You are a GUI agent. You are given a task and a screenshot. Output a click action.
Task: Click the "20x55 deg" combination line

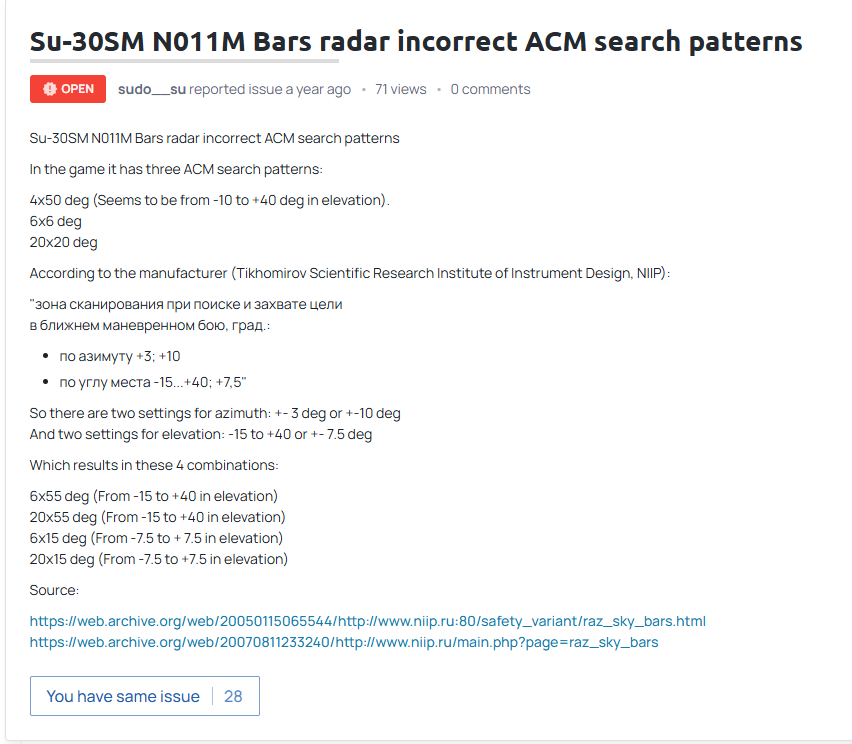158,517
